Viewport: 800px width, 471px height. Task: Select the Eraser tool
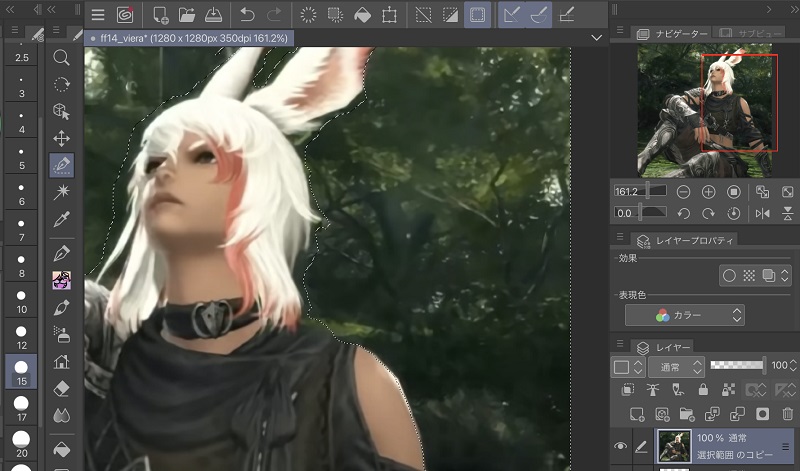click(x=61, y=388)
